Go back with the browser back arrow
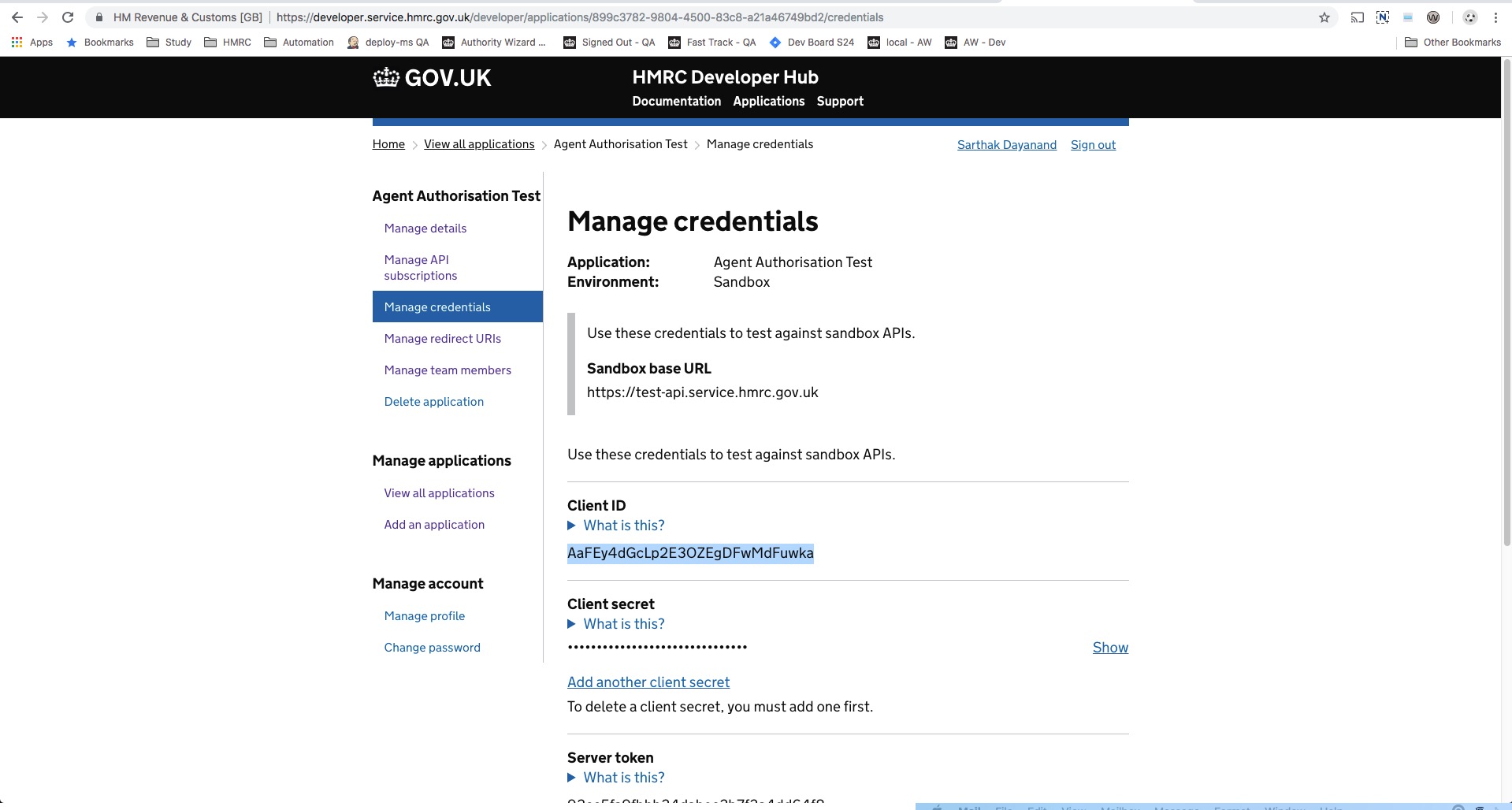 (17, 17)
